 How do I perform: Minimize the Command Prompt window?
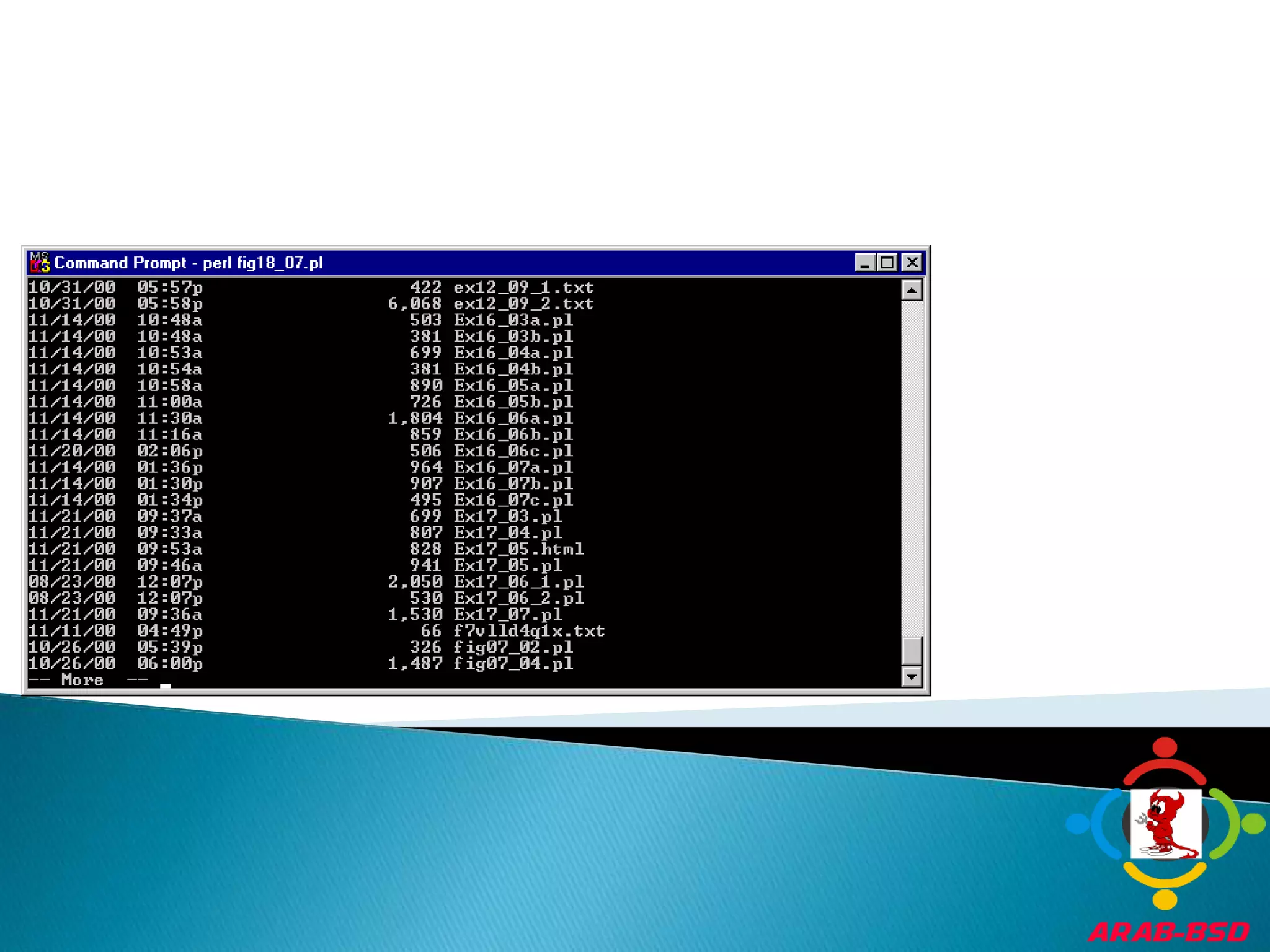[864, 263]
